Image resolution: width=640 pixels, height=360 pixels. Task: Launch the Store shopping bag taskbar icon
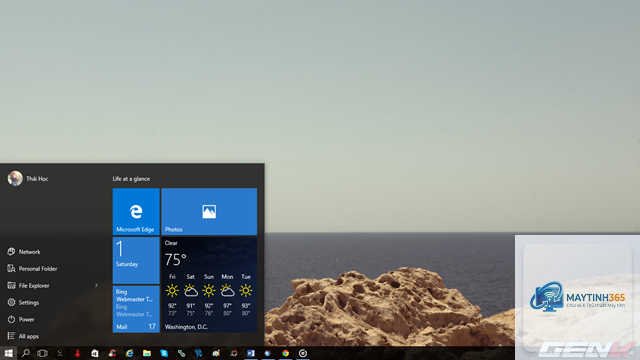pos(95,353)
